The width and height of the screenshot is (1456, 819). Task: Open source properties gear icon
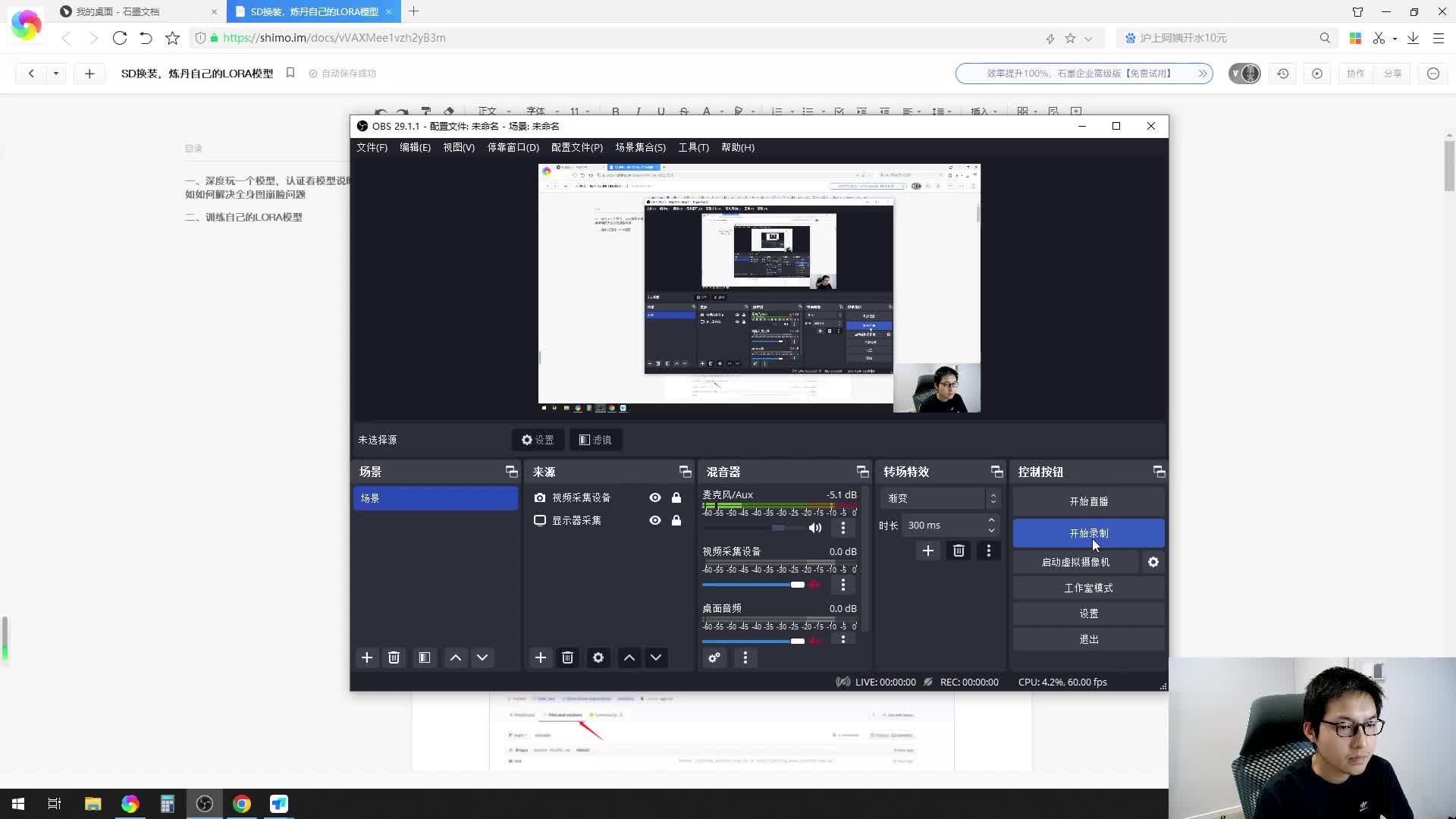pyautogui.click(x=598, y=657)
